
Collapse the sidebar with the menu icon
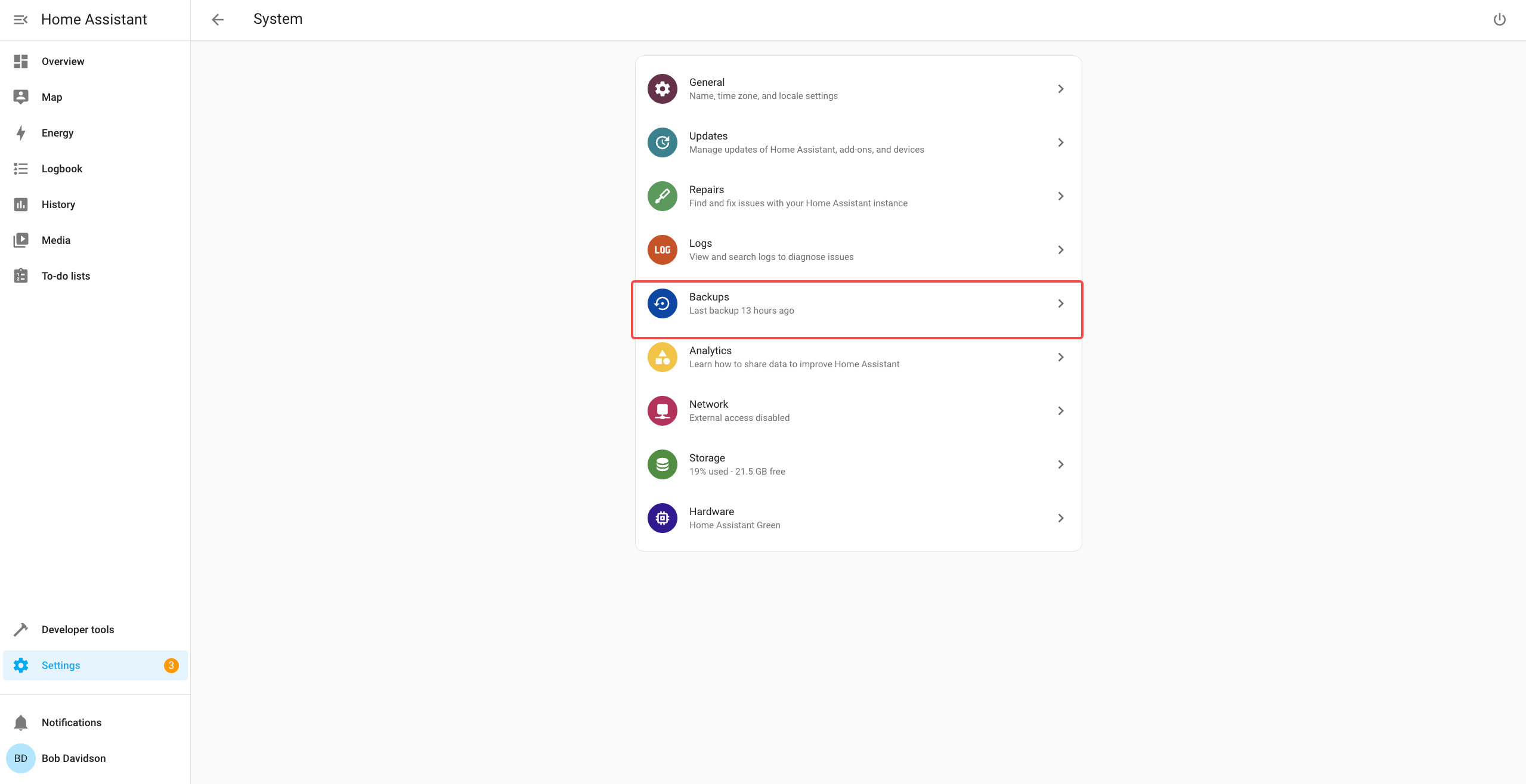(21, 20)
